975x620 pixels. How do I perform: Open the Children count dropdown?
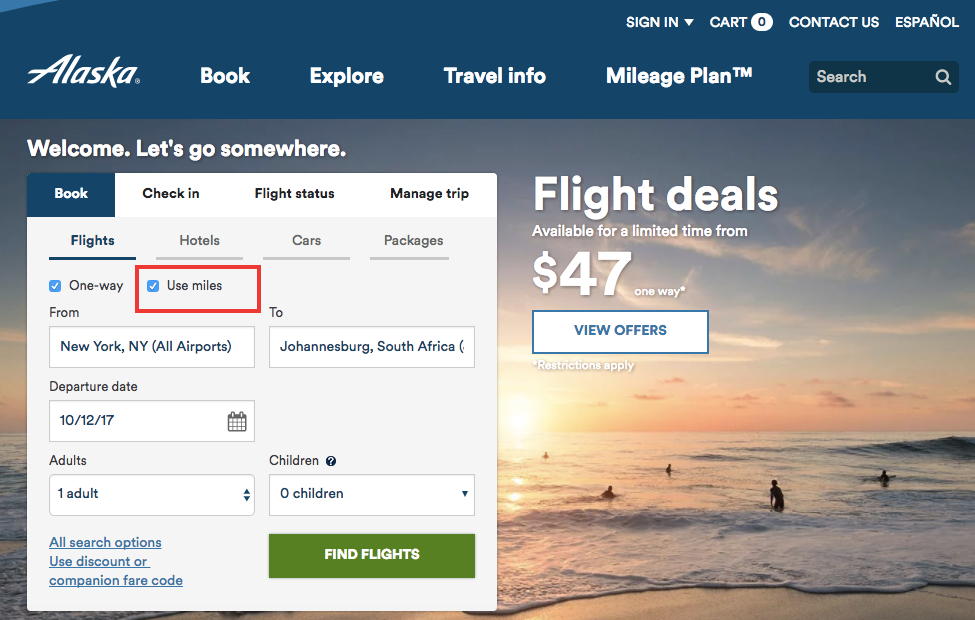coord(371,494)
